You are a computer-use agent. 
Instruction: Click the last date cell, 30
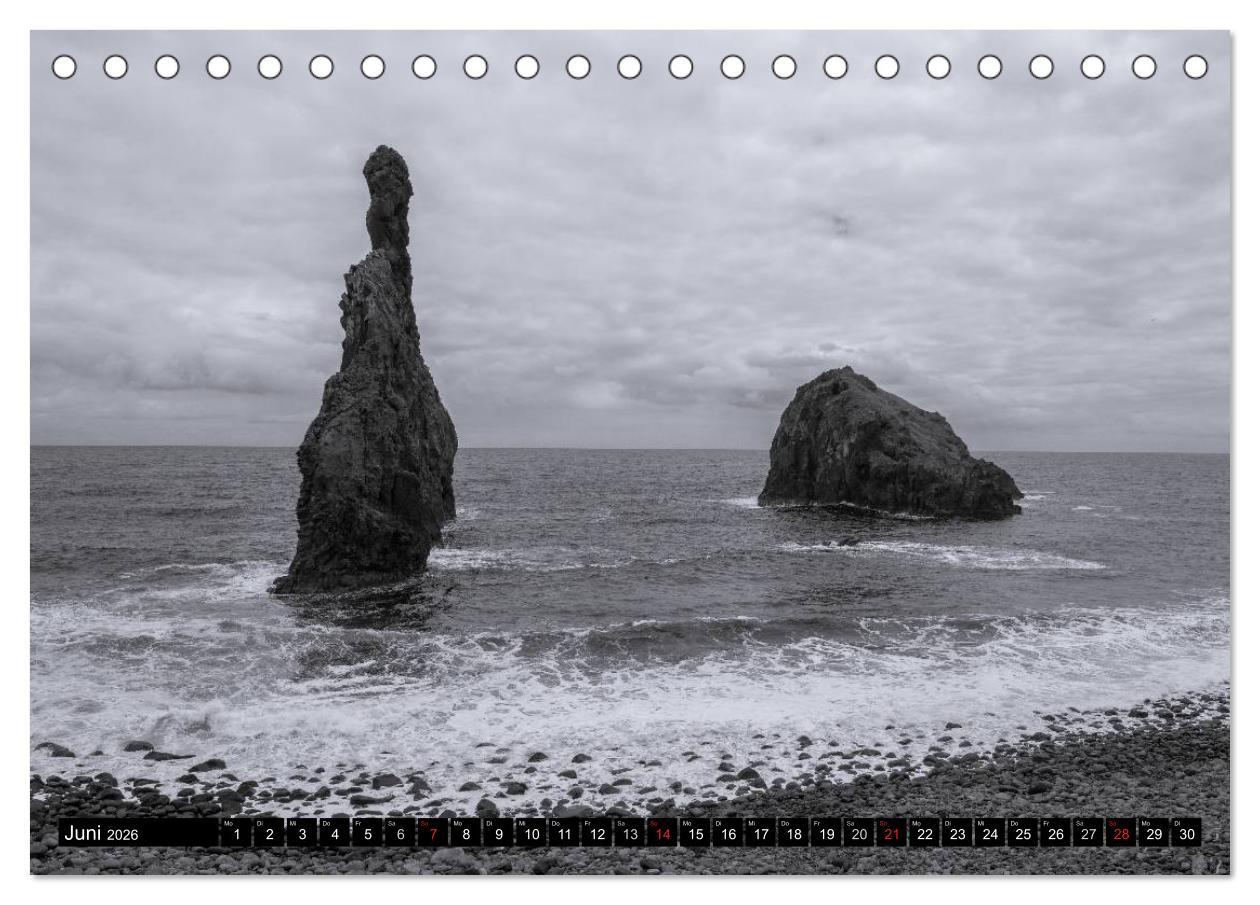pos(1186,833)
